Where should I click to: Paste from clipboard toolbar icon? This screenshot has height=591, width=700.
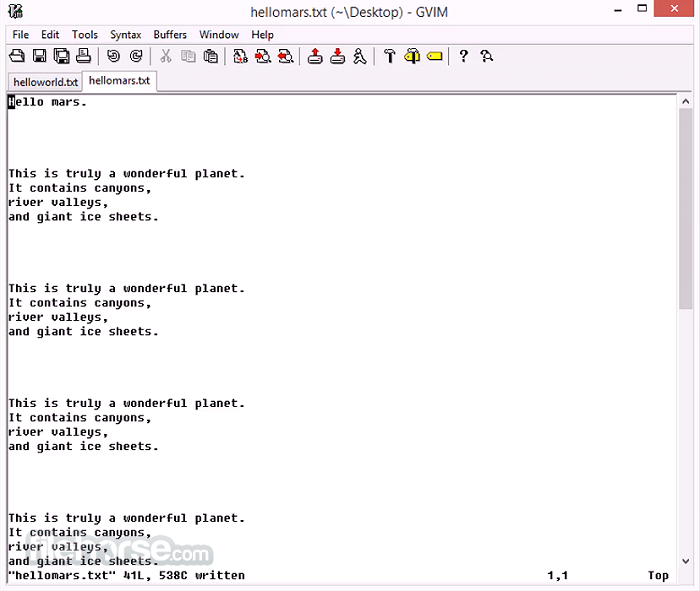210,57
